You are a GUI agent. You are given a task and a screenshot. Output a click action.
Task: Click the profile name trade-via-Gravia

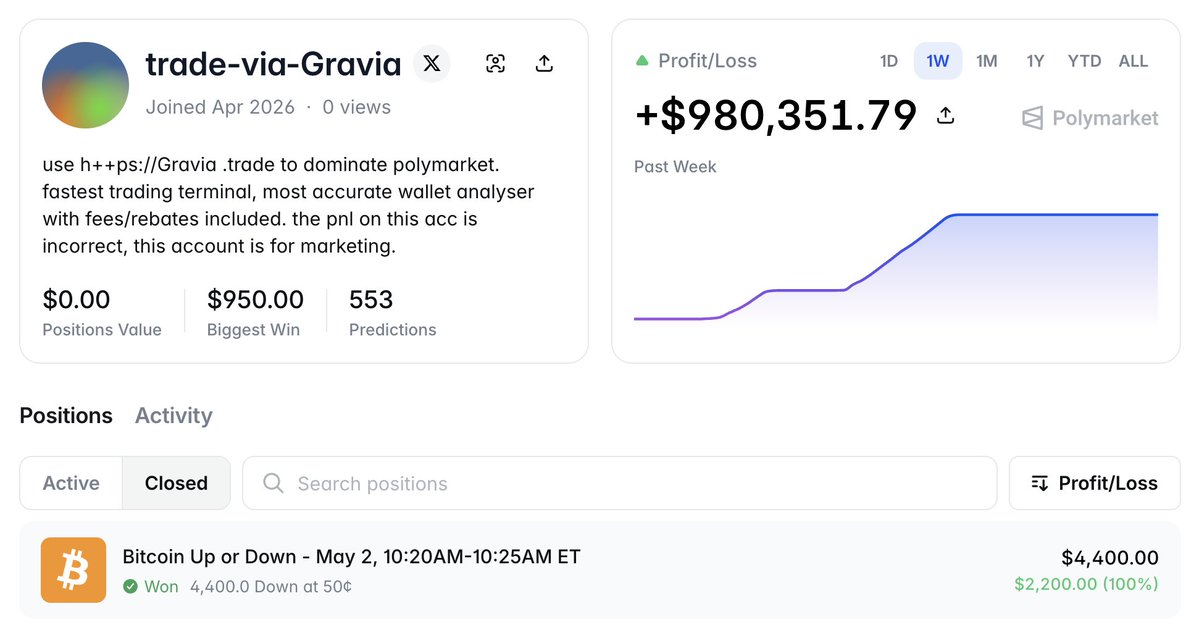(273, 64)
